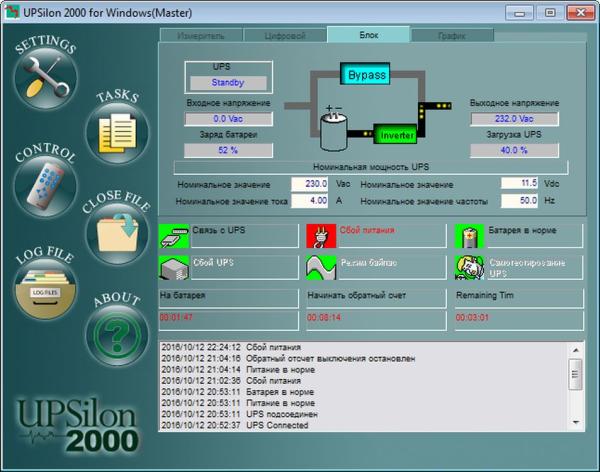Click the Самотестирование UPS icon
The image size is (600, 472).
[x=470, y=267]
